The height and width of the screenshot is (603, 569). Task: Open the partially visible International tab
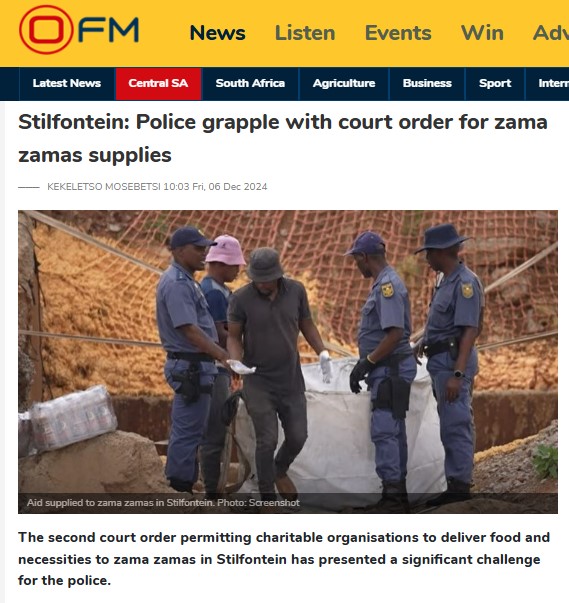click(547, 83)
